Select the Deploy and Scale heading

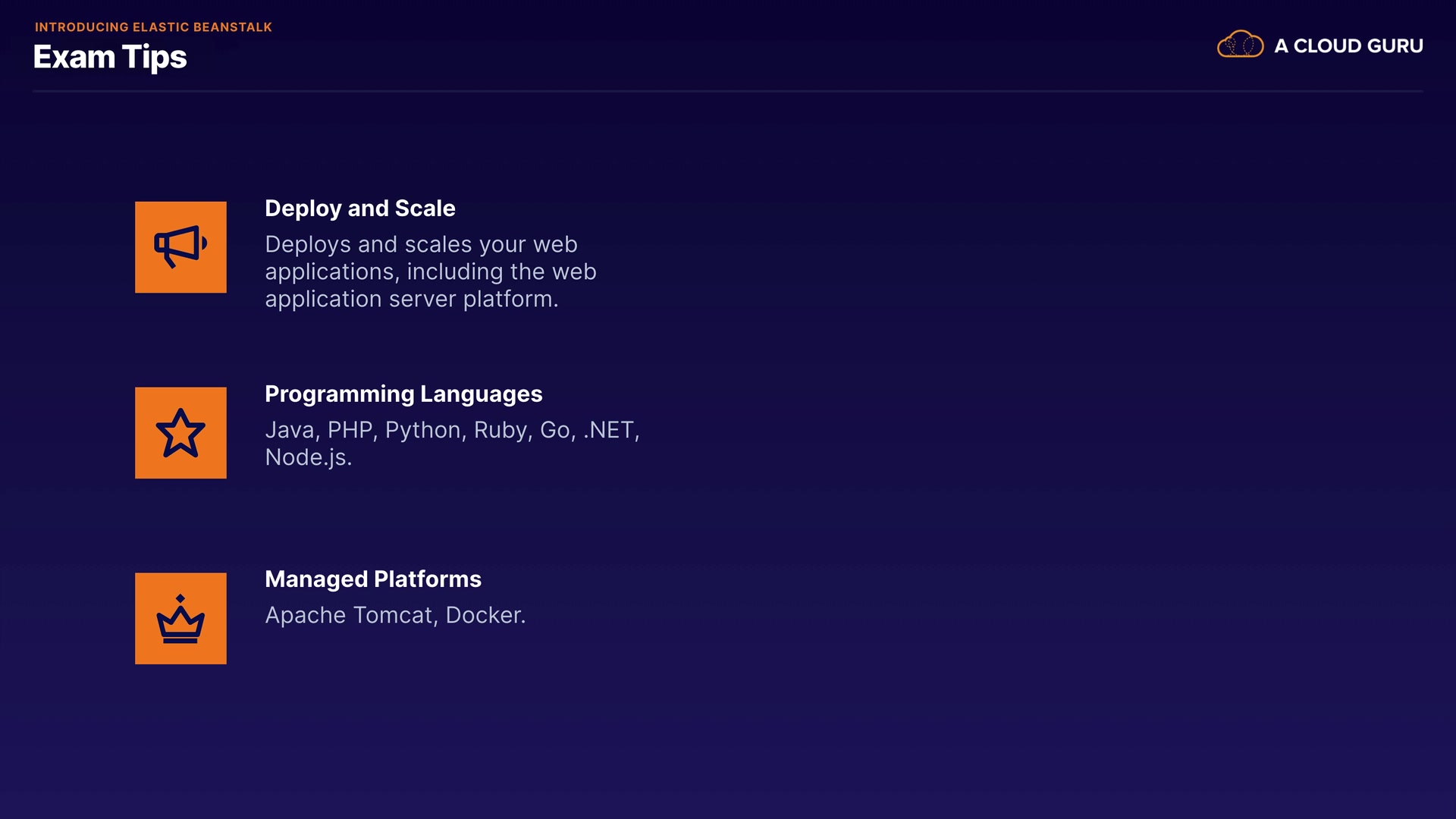point(359,209)
